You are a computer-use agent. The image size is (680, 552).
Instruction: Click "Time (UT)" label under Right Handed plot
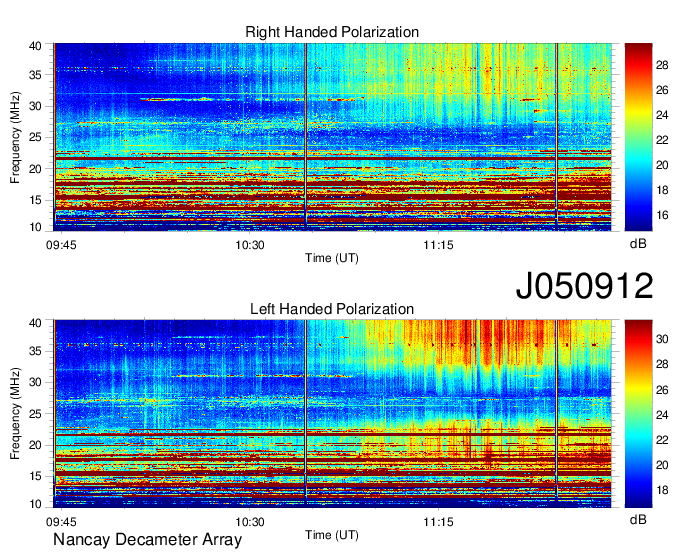(x=332, y=258)
